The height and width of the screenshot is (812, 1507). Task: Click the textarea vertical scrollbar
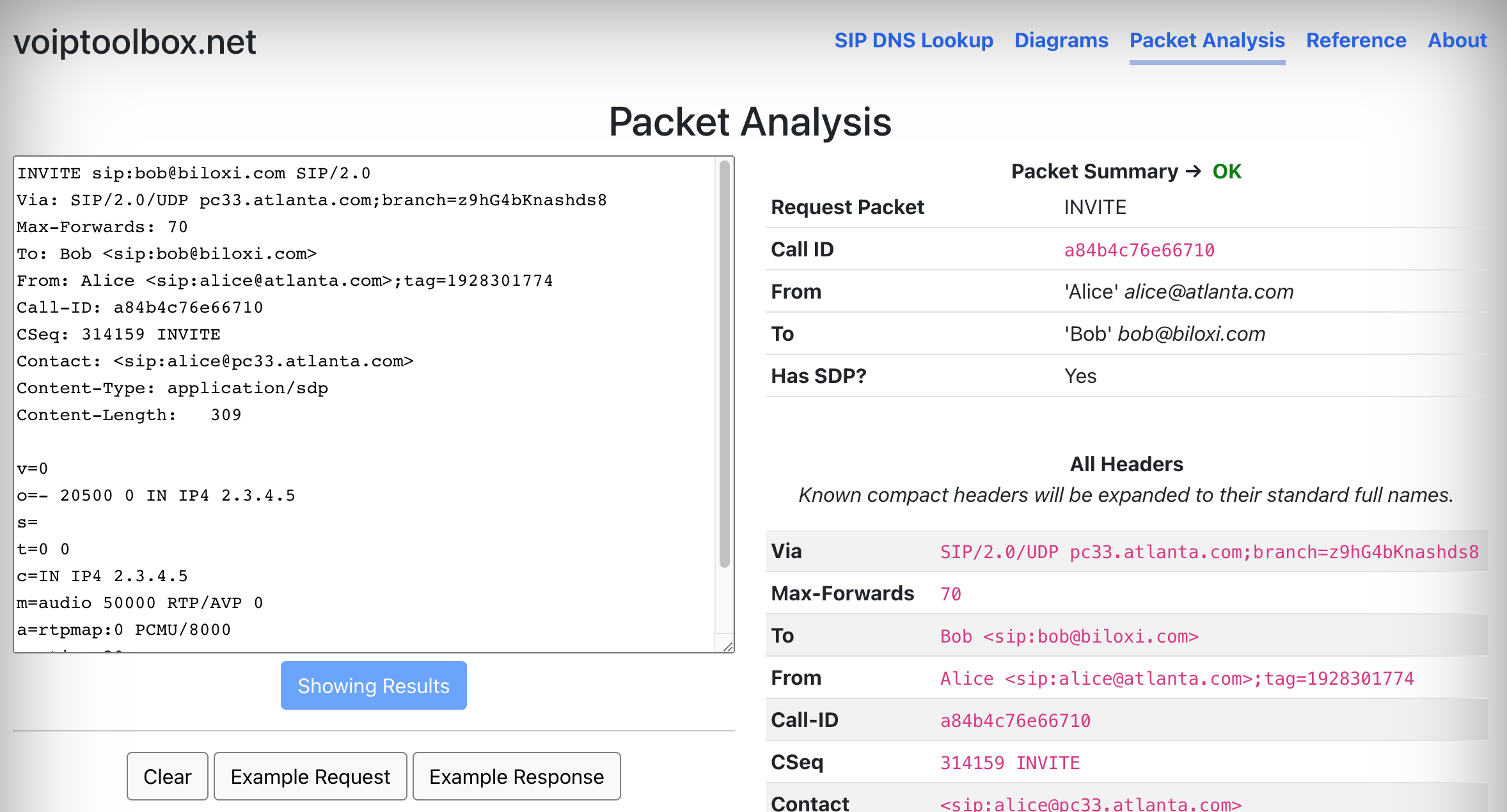tap(724, 364)
